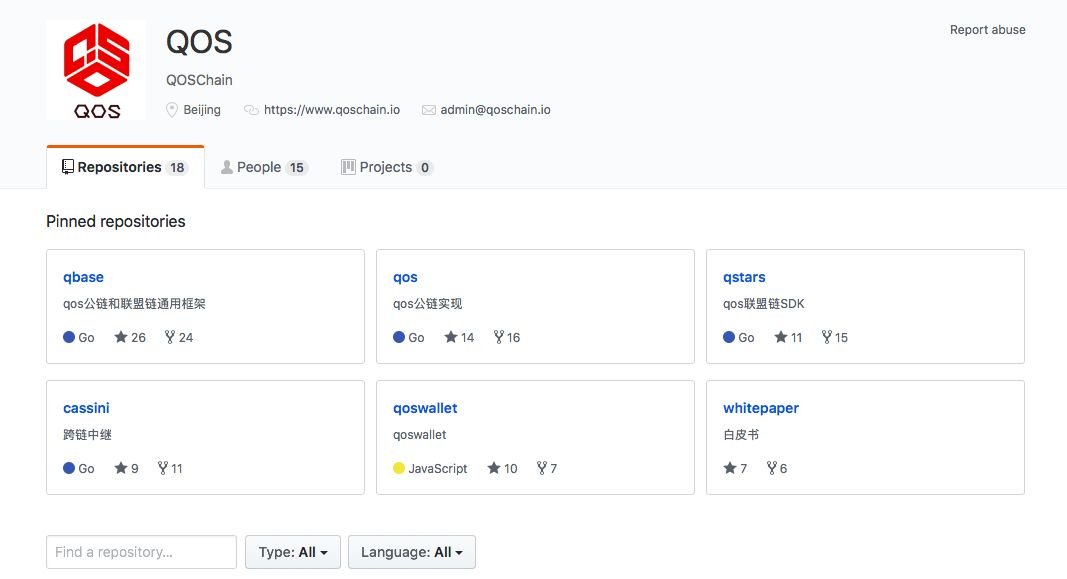The image size is (1067, 579).
Task: Open the https://www.qoschain.io website link
Action: tap(331, 110)
